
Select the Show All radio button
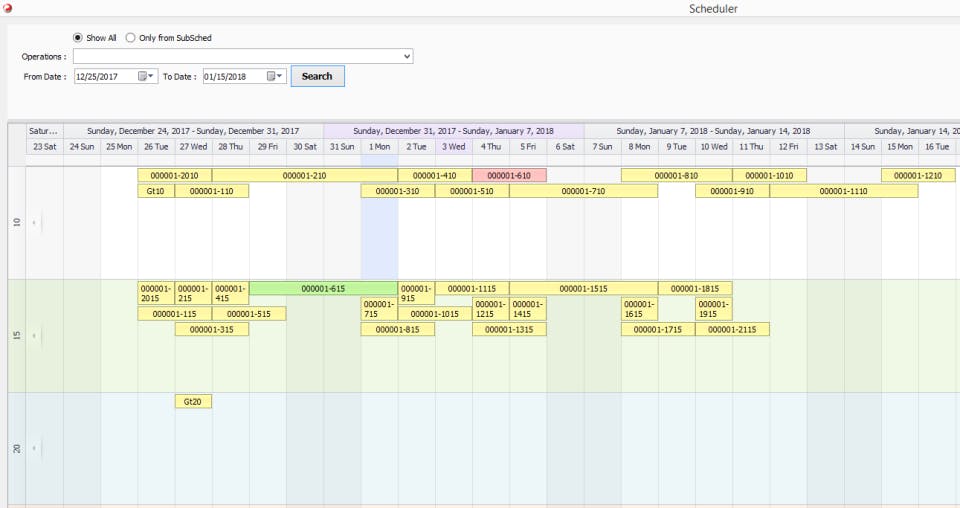tap(78, 37)
